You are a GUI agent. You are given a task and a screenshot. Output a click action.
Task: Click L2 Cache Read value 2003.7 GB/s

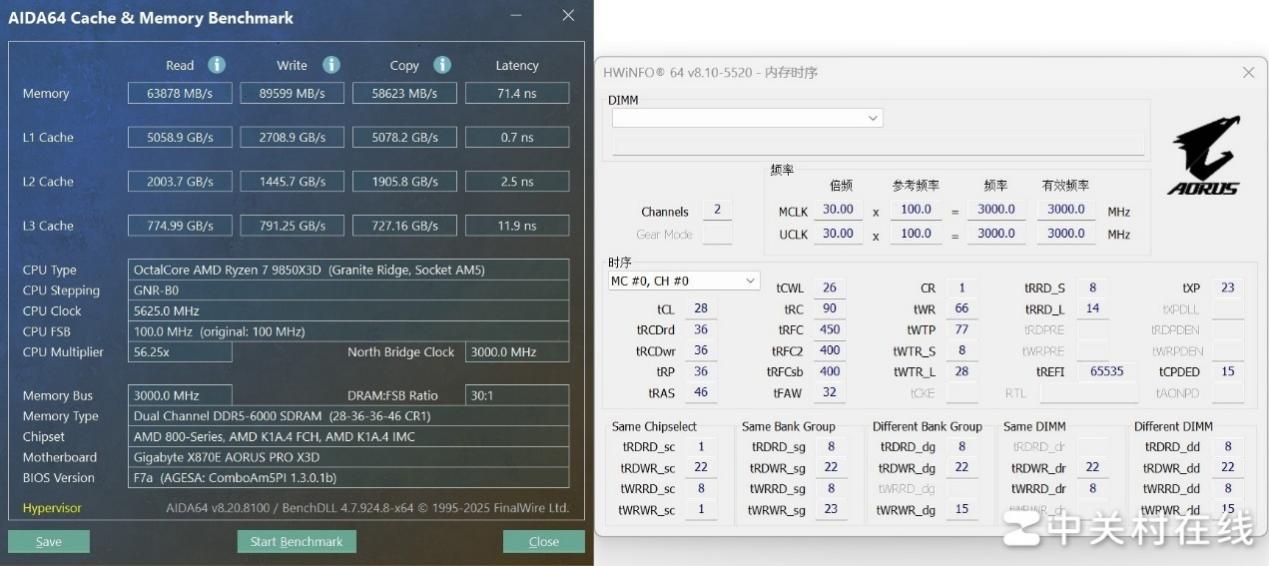coord(181,181)
